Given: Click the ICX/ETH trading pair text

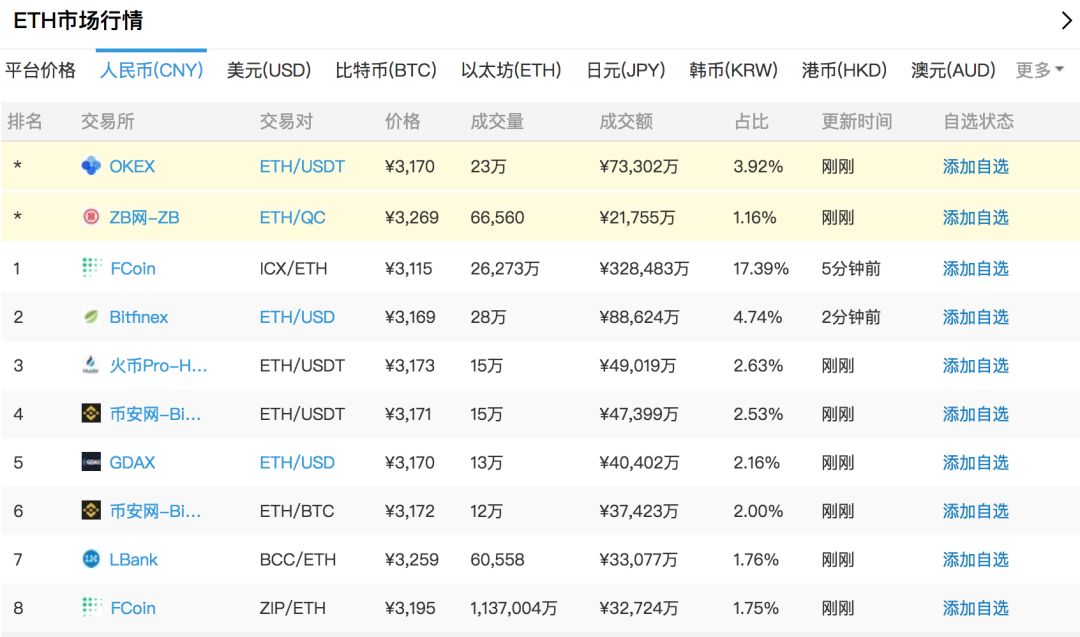Looking at the screenshot, I should coord(293,269).
